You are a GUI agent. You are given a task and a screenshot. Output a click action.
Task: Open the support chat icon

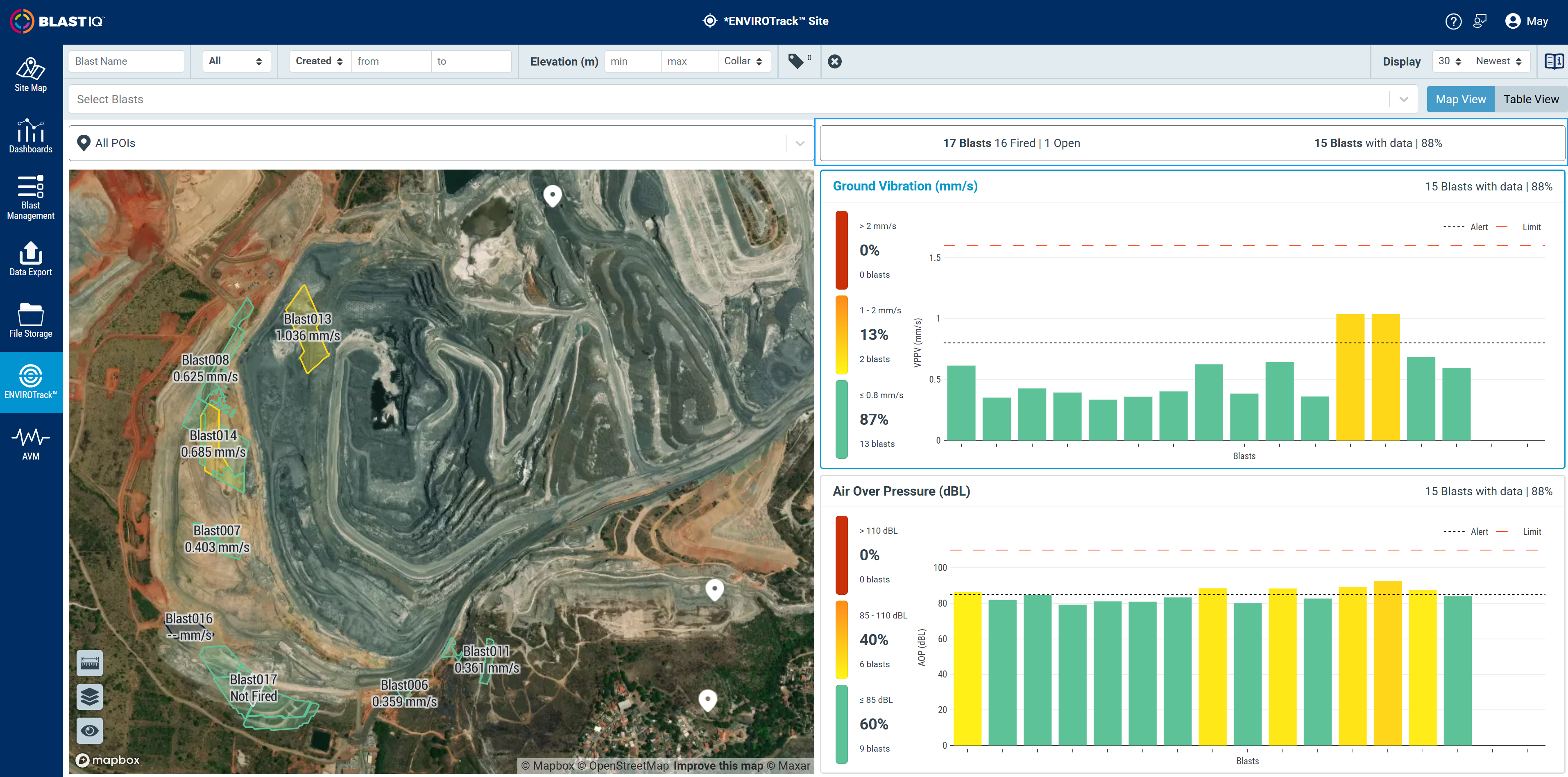coord(1480,21)
